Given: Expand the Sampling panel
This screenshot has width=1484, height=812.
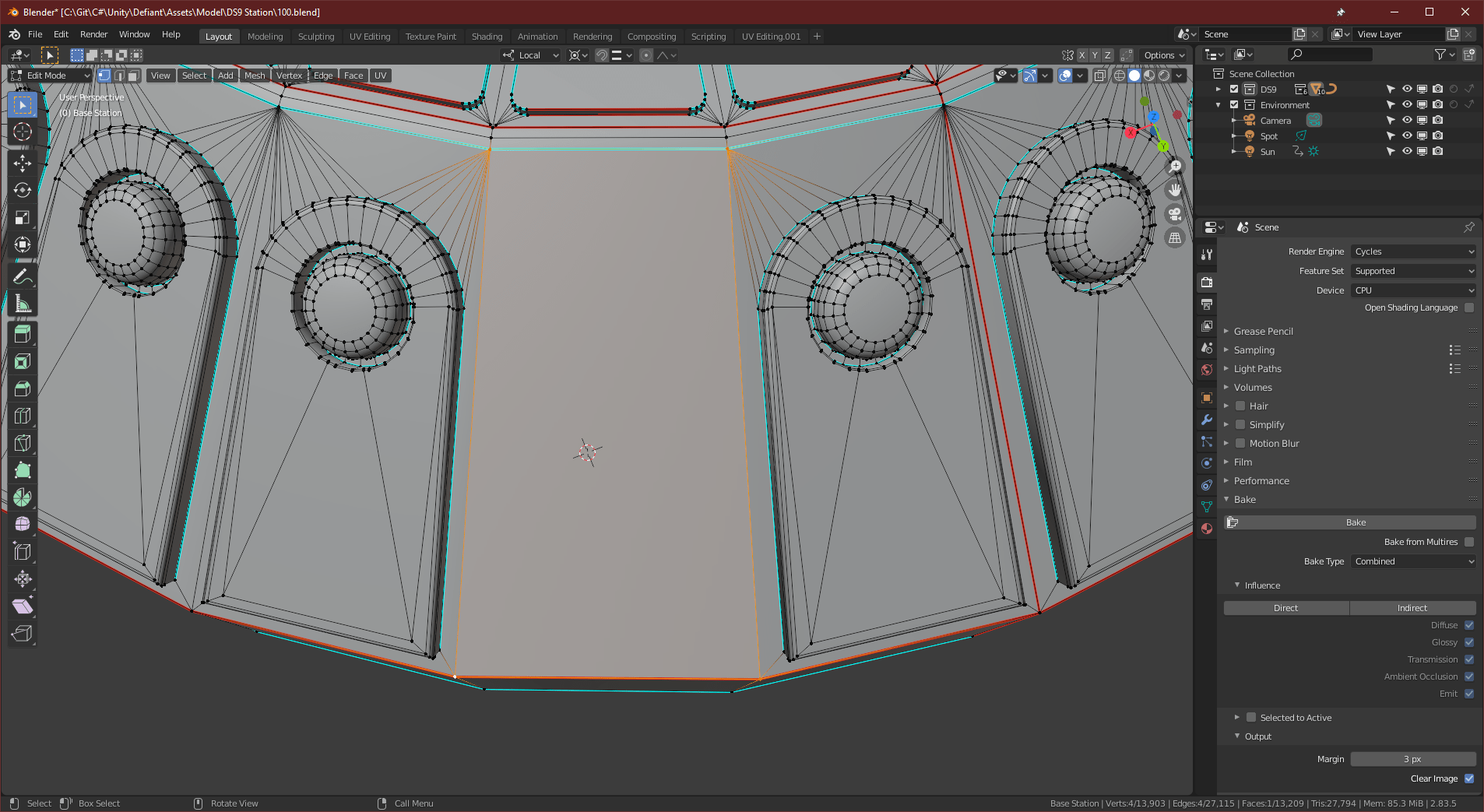Looking at the screenshot, I should (1254, 350).
